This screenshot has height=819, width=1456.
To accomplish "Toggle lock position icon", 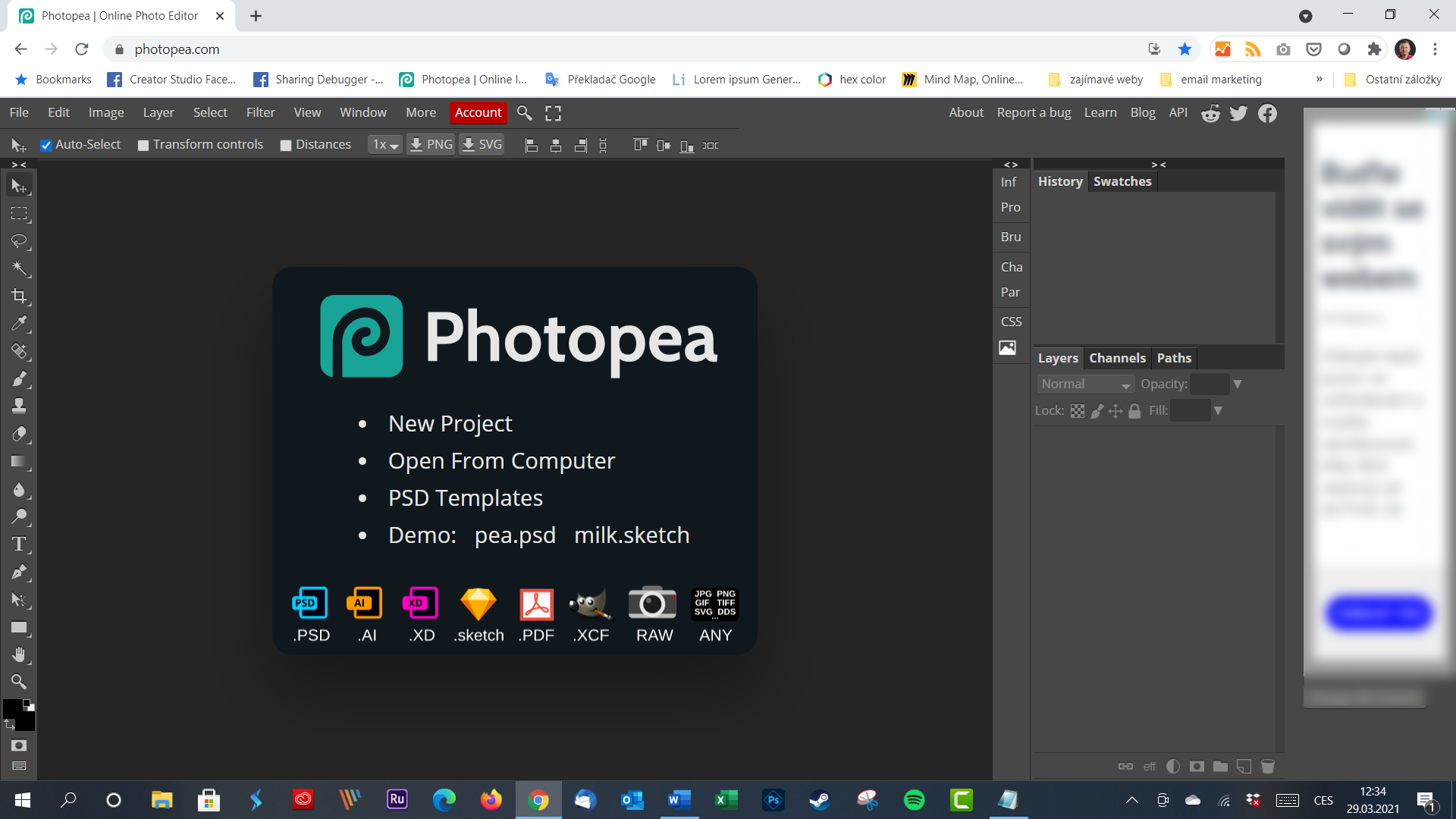I will pos(1116,411).
